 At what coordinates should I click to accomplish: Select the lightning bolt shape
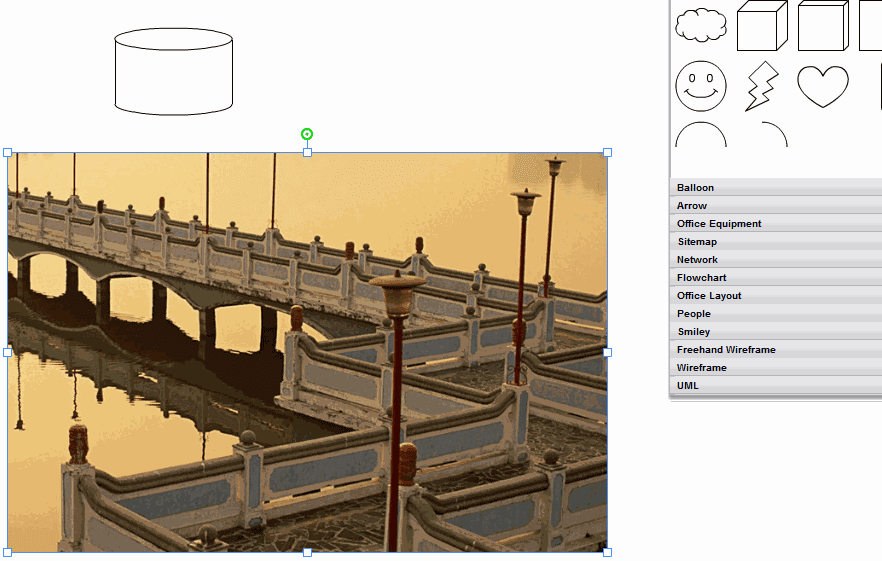(762, 86)
